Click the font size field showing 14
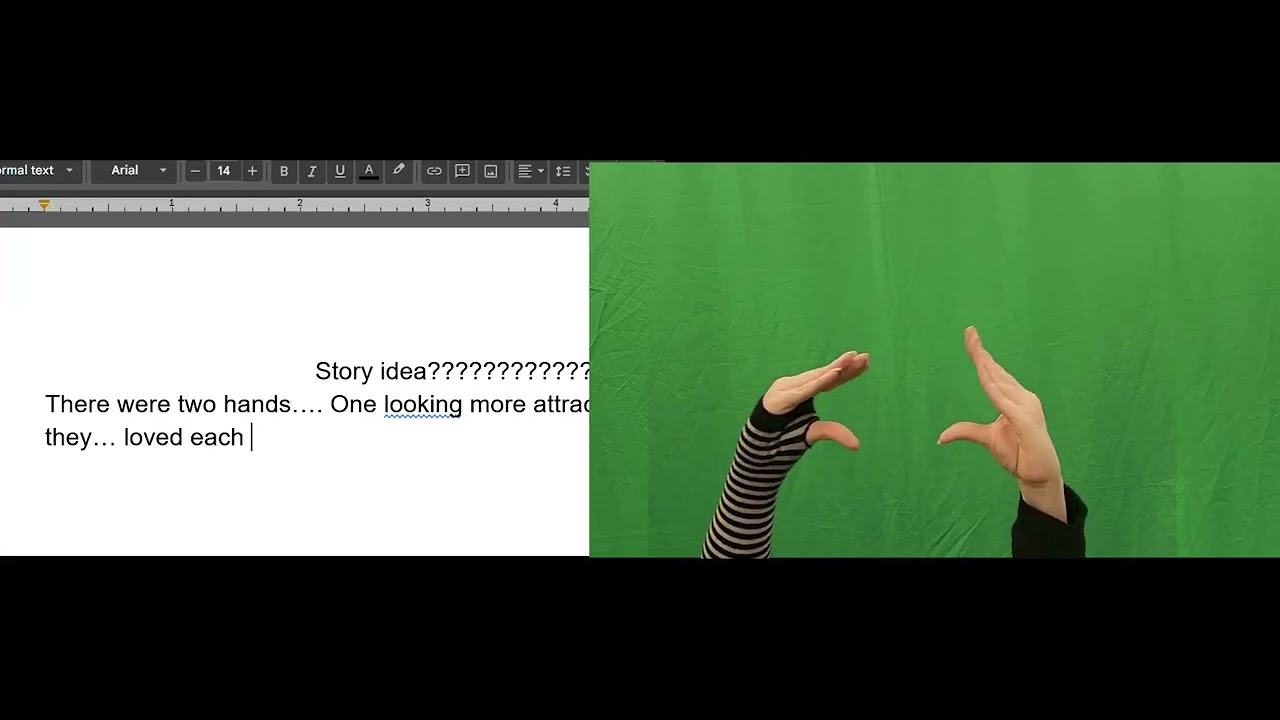 [224, 171]
